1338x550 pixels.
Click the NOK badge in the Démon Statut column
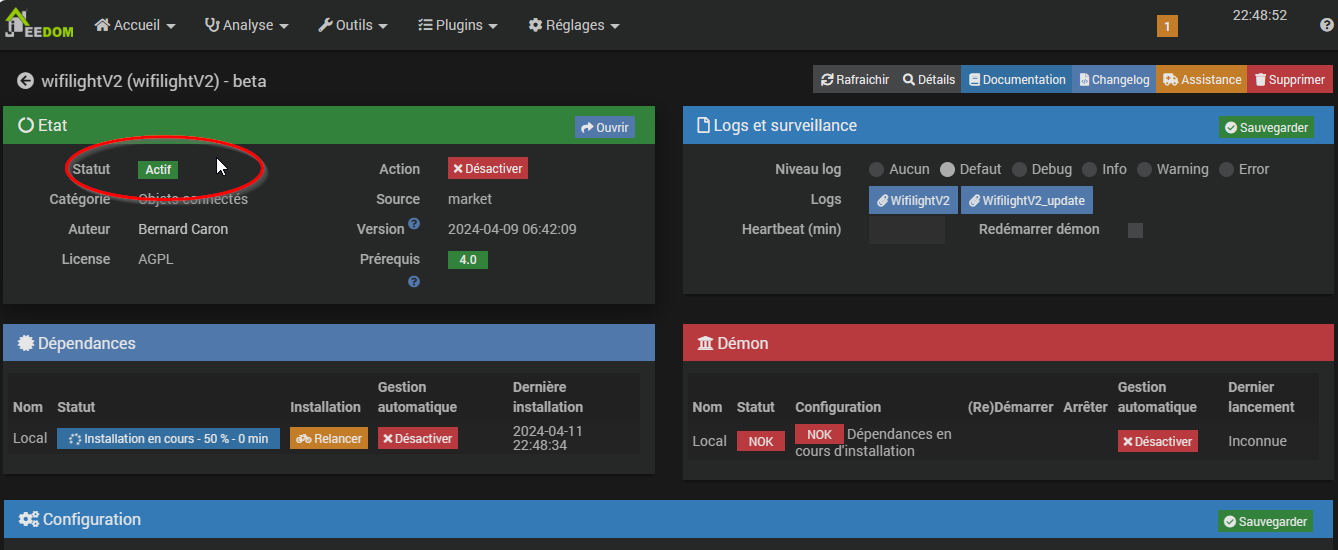(x=761, y=441)
